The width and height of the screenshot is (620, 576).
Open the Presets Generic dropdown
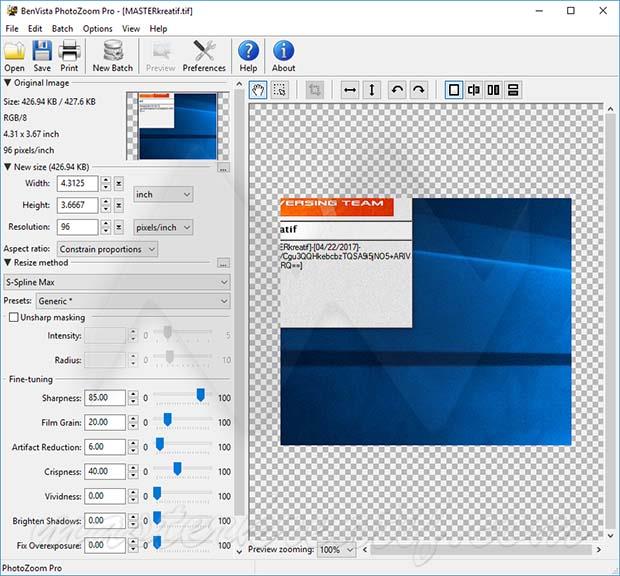tap(133, 301)
